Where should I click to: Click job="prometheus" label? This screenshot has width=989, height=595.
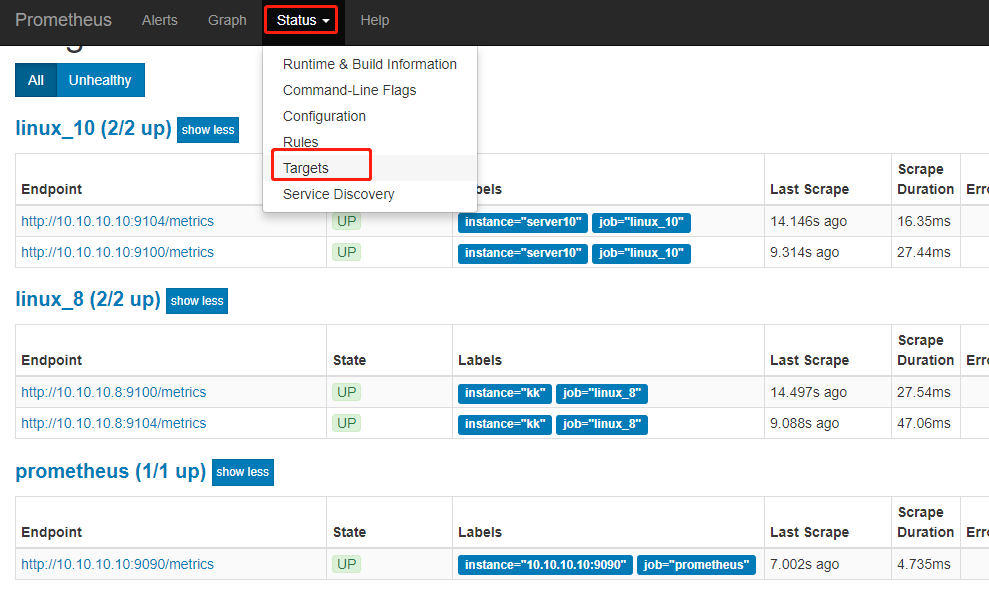[x=696, y=565]
